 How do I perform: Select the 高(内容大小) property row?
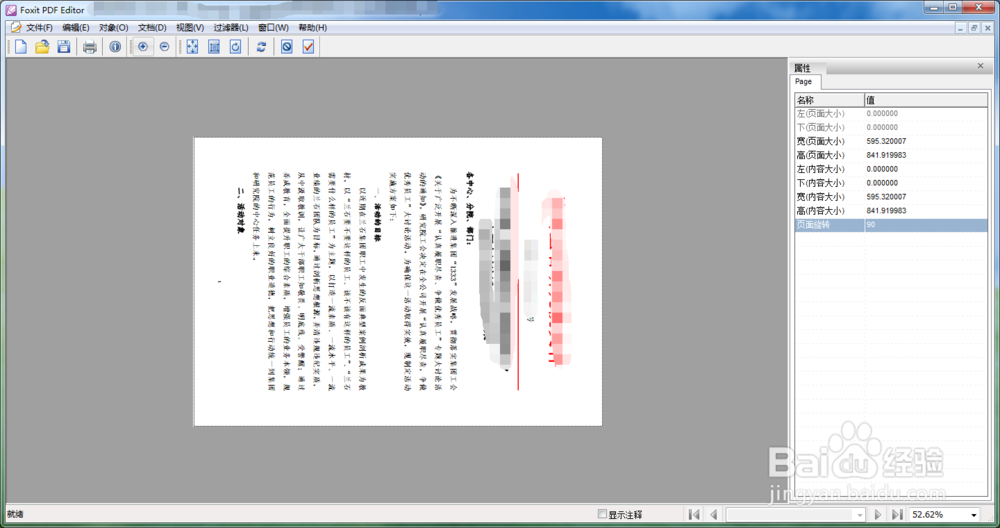click(x=891, y=211)
